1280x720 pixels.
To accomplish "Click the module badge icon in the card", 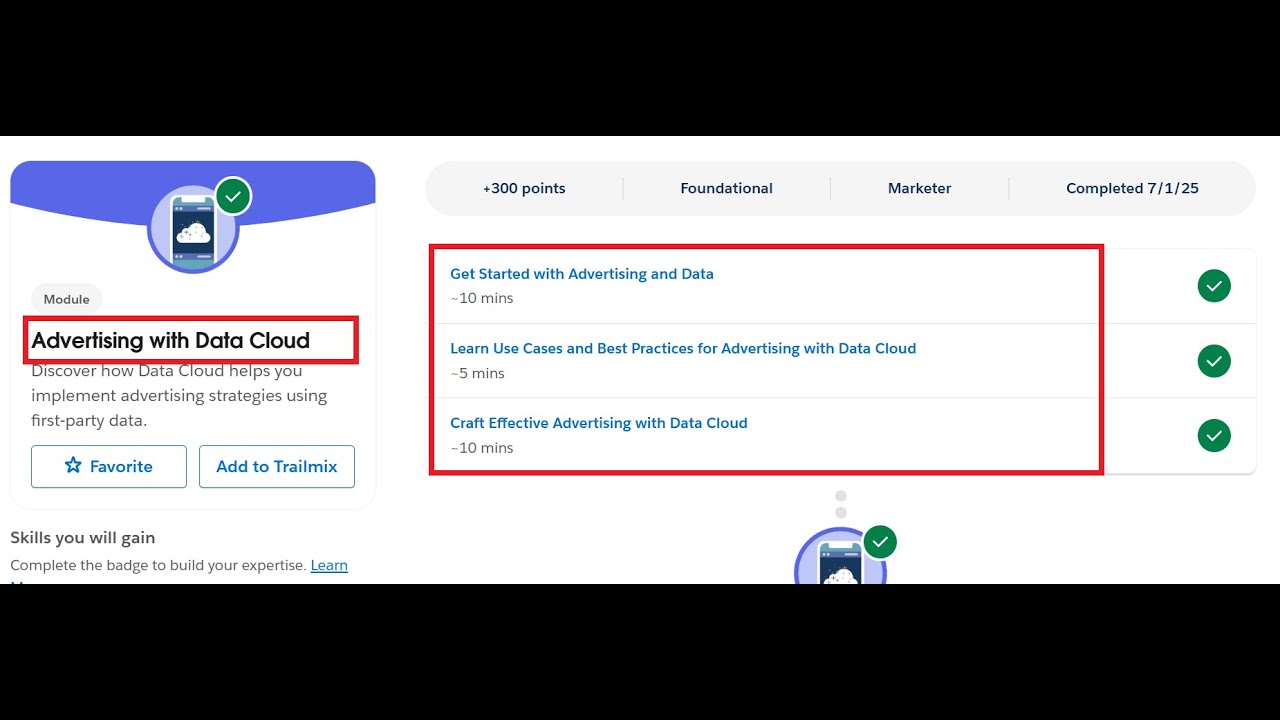I will point(193,229).
